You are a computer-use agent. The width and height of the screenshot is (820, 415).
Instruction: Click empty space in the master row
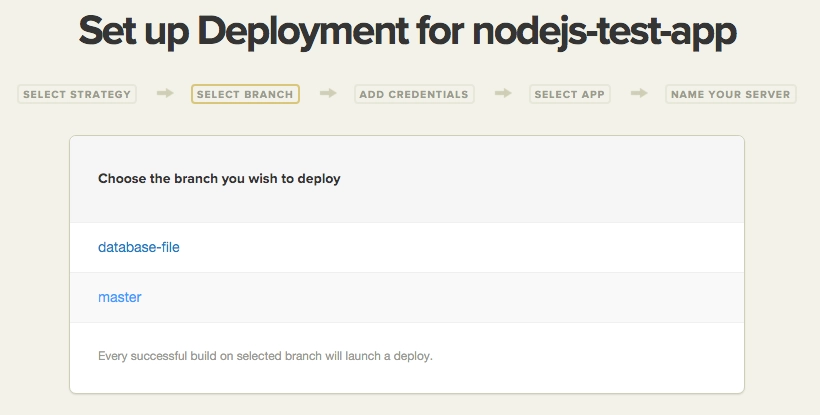(x=480, y=297)
